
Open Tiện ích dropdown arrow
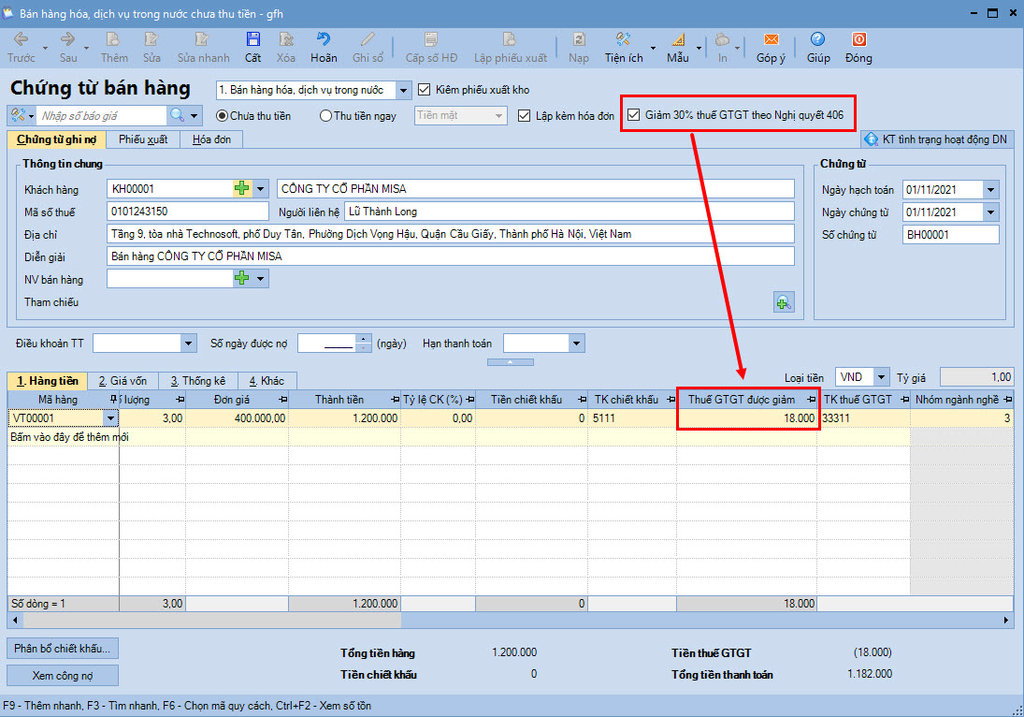[x=652, y=48]
